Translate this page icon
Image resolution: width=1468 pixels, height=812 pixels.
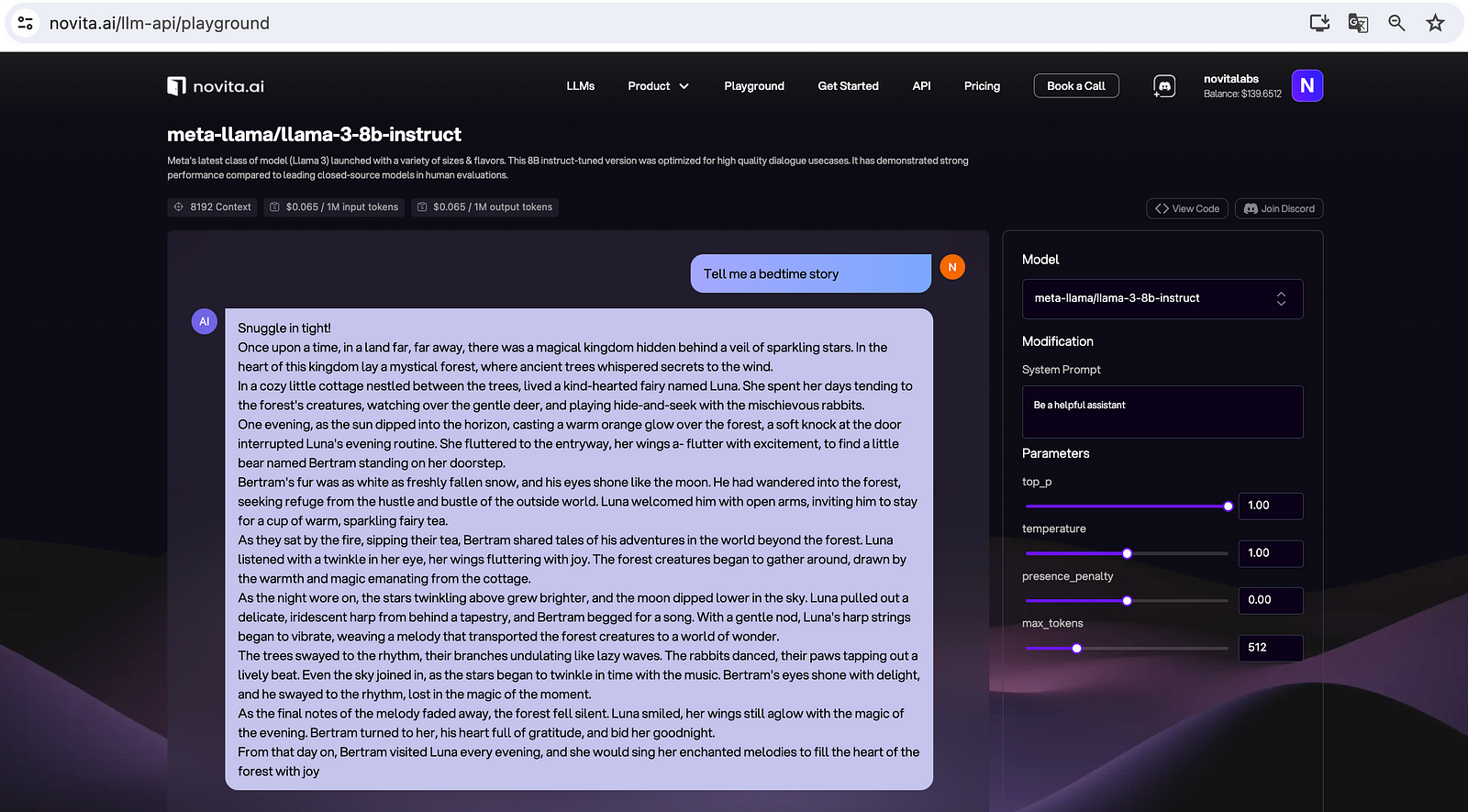(x=1358, y=23)
